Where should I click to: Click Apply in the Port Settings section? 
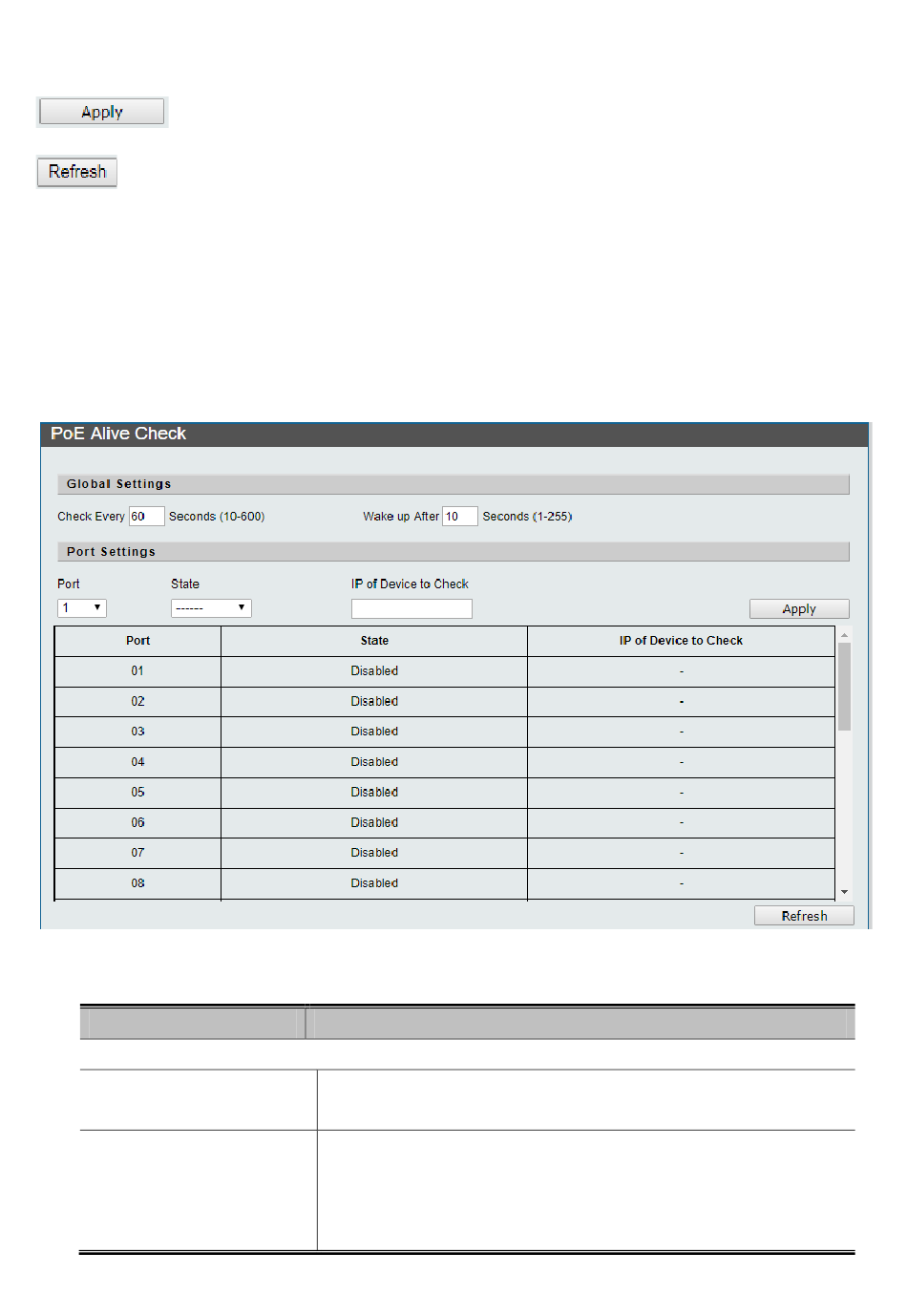[799, 609]
